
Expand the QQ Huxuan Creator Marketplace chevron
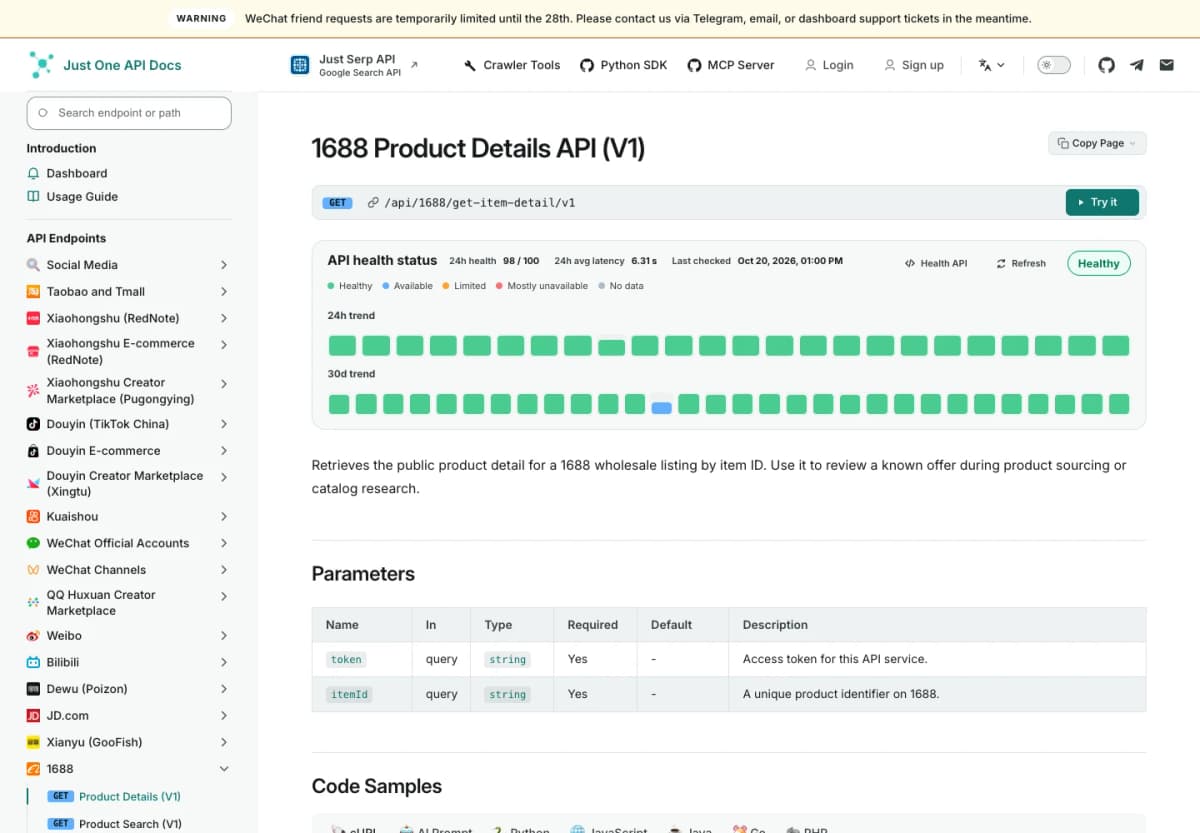coord(224,596)
